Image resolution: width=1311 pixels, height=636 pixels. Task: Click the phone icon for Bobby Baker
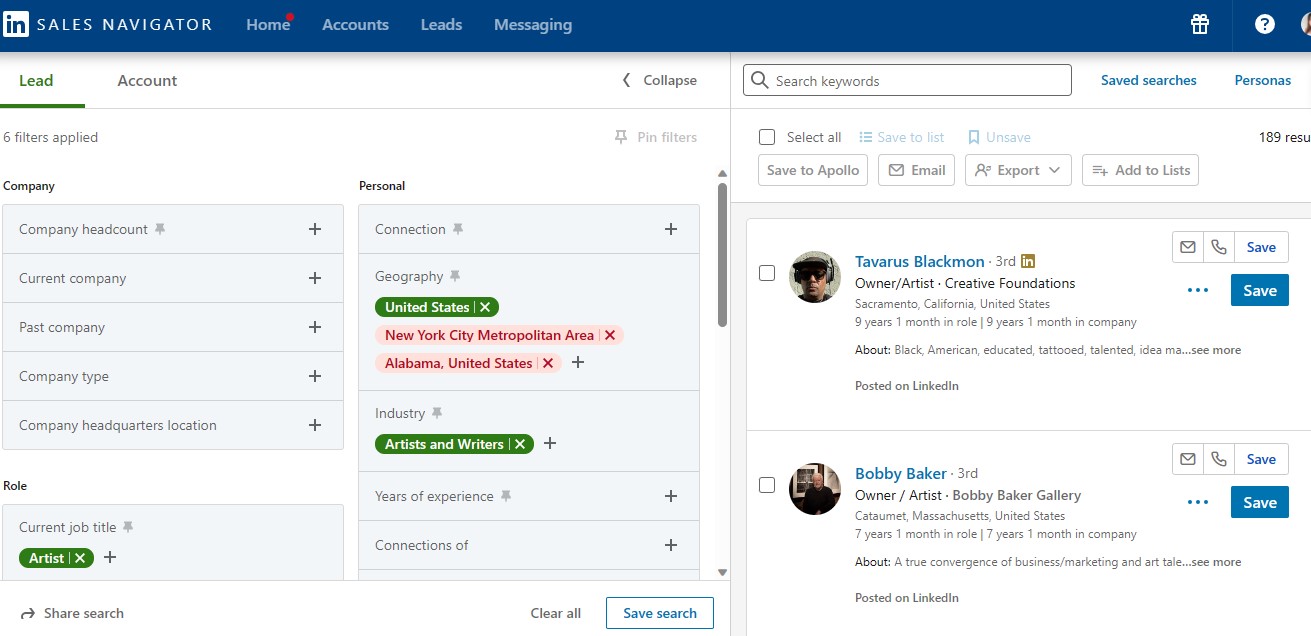tap(1218, 459)
